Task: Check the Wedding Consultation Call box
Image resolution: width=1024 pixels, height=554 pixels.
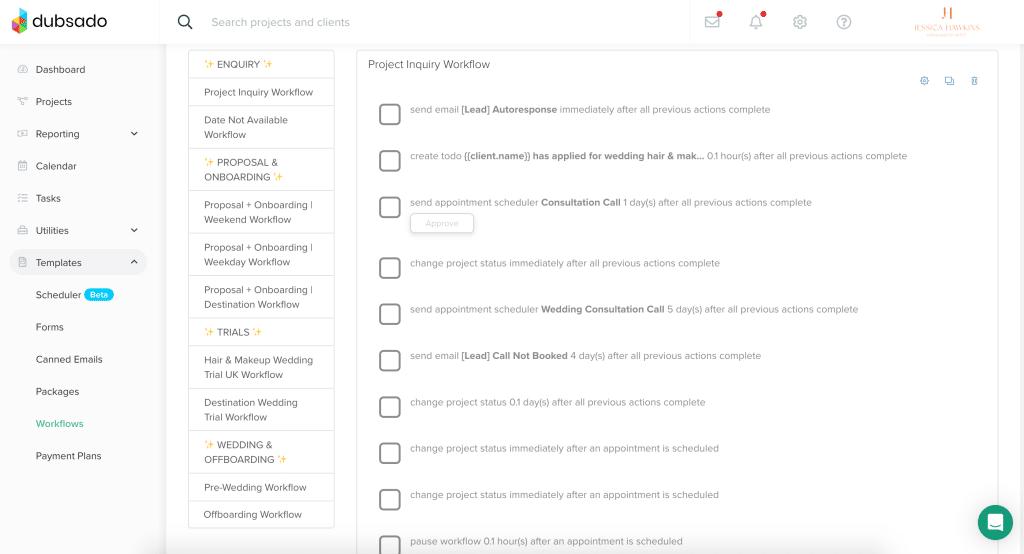Action: 390,314
